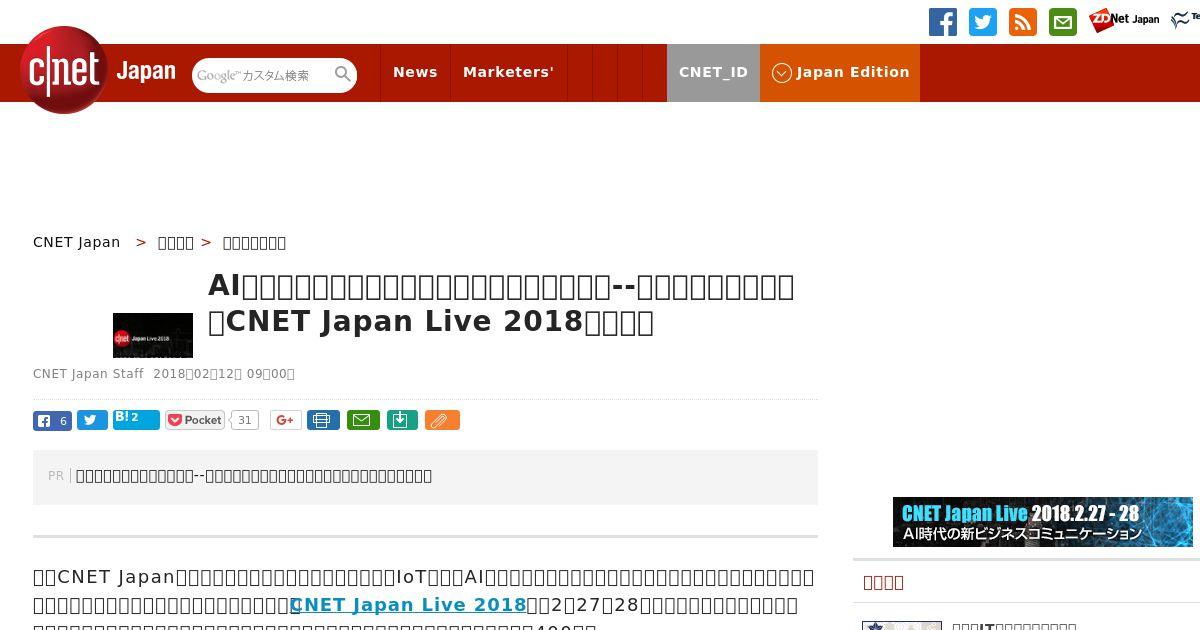This screenshot has width=1200, height=630.
Task: Open the Twitter icon in the top bar
Action: pos(983,22)
